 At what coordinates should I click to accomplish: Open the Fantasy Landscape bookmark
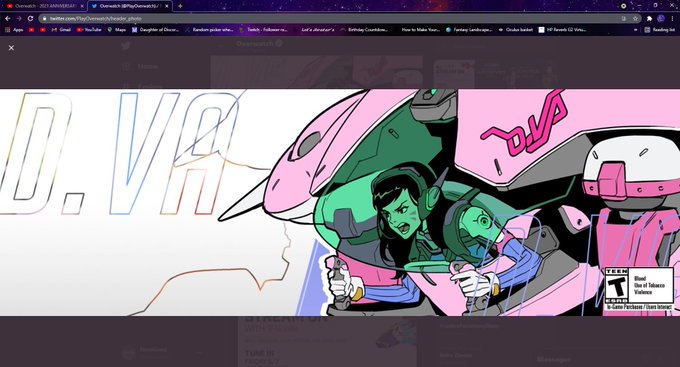pos(469,30)
